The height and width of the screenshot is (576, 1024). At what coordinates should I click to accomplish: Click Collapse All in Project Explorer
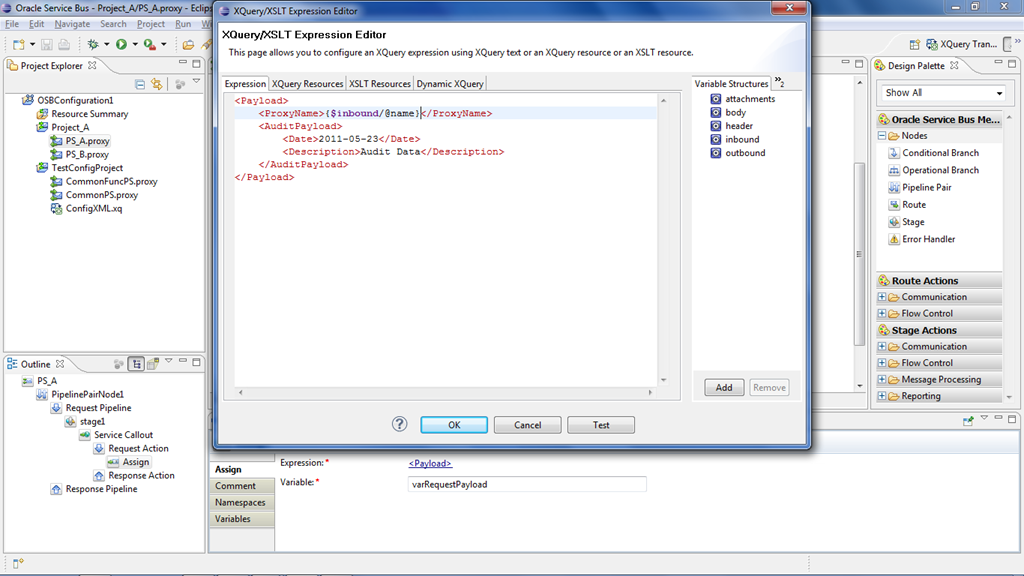tap(140, 85)
